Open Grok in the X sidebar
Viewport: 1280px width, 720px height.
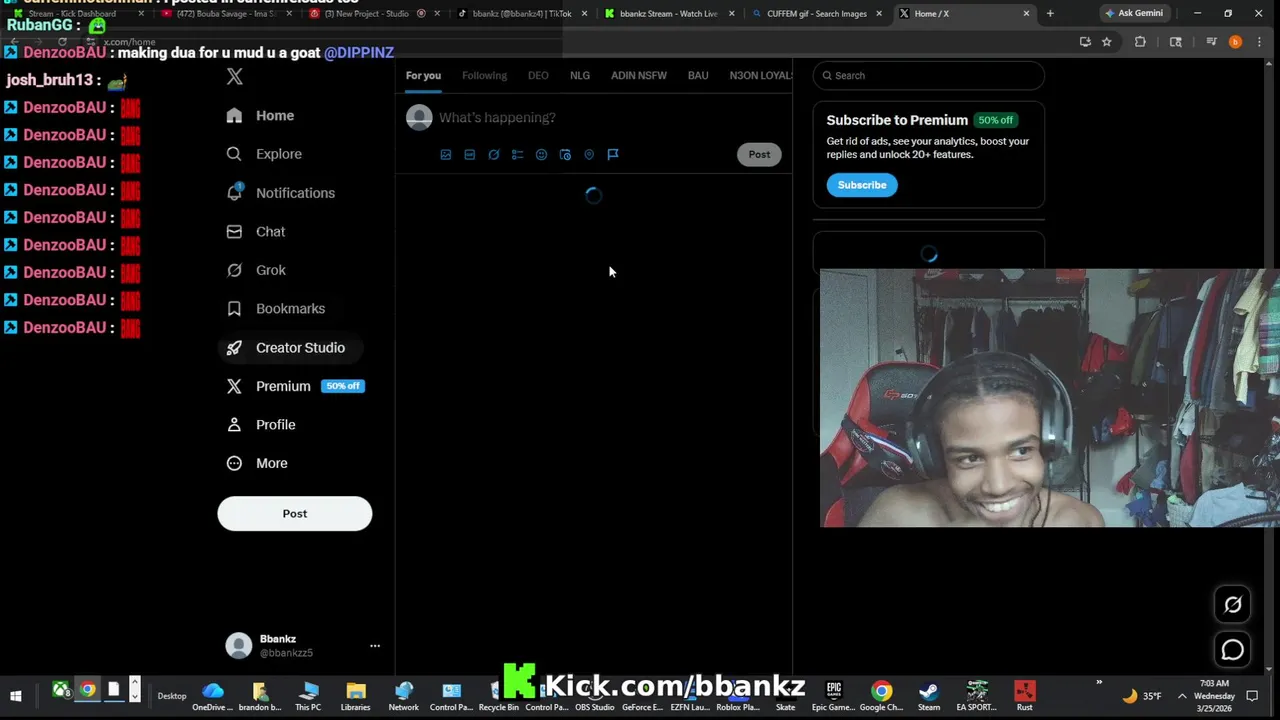[256, 270]
